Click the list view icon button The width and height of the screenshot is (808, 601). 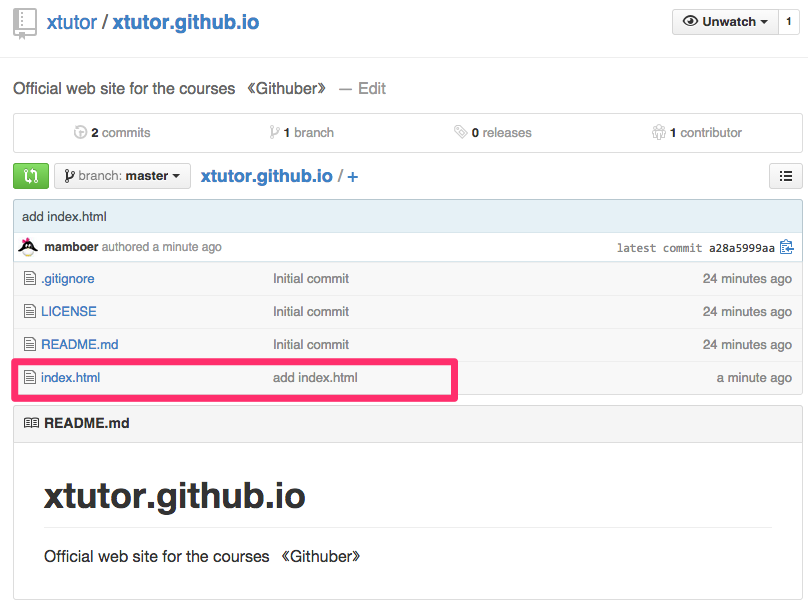pyautogui.click(x=785, y=176)
